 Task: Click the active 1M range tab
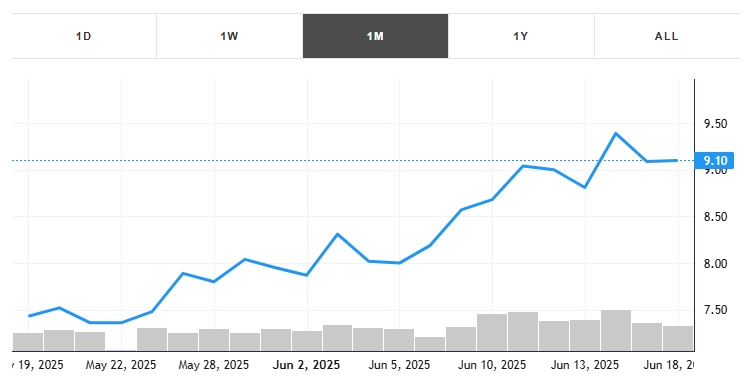pos(375,36)
